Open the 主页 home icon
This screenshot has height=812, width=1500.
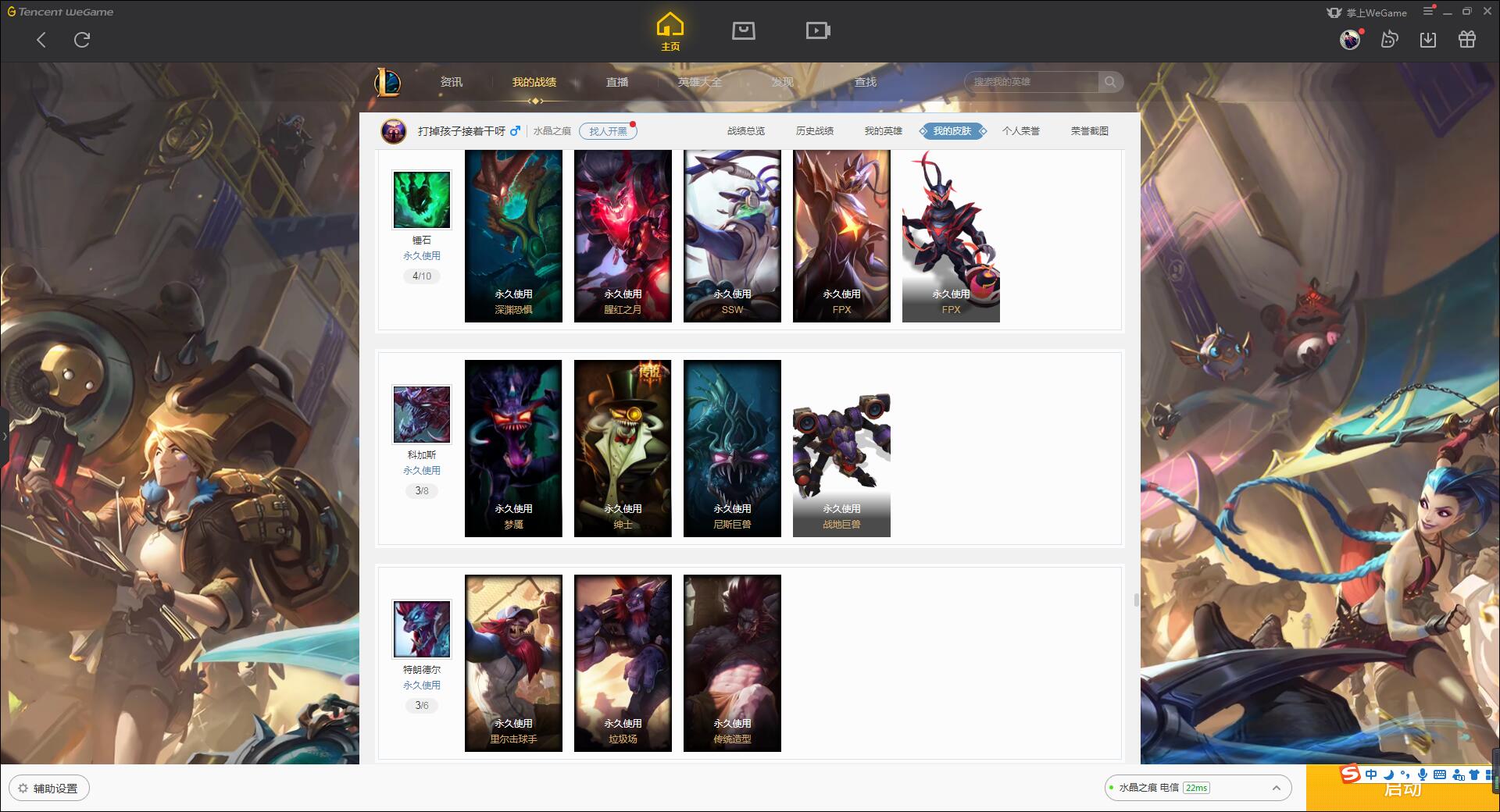coord(670,32)
